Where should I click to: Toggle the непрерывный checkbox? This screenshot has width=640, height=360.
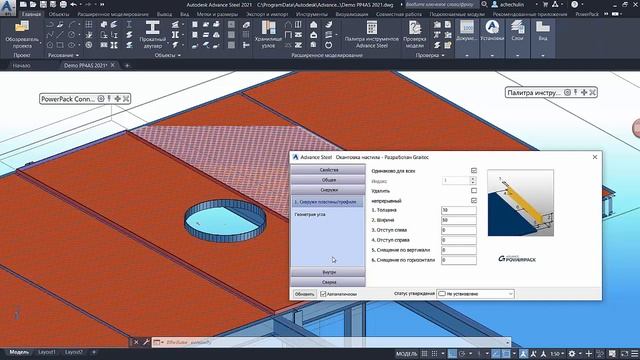pyautogui.click(x=473, y=200)
